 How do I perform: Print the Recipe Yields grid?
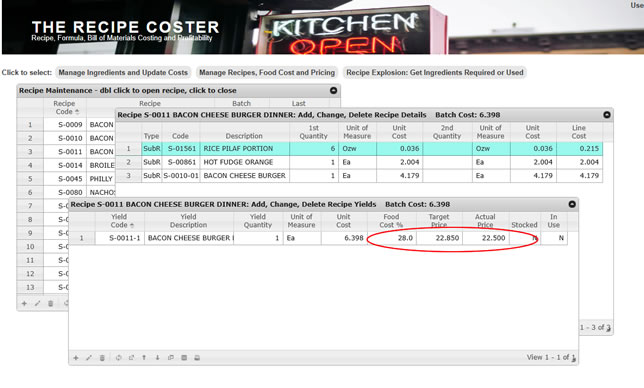coord(197,358)
